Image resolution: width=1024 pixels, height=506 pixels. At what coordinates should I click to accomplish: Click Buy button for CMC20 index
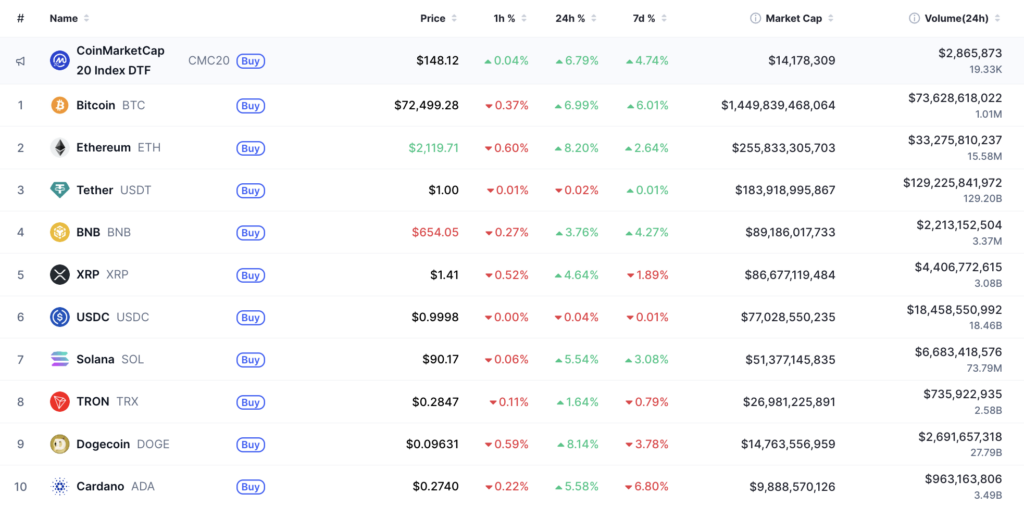251,61
